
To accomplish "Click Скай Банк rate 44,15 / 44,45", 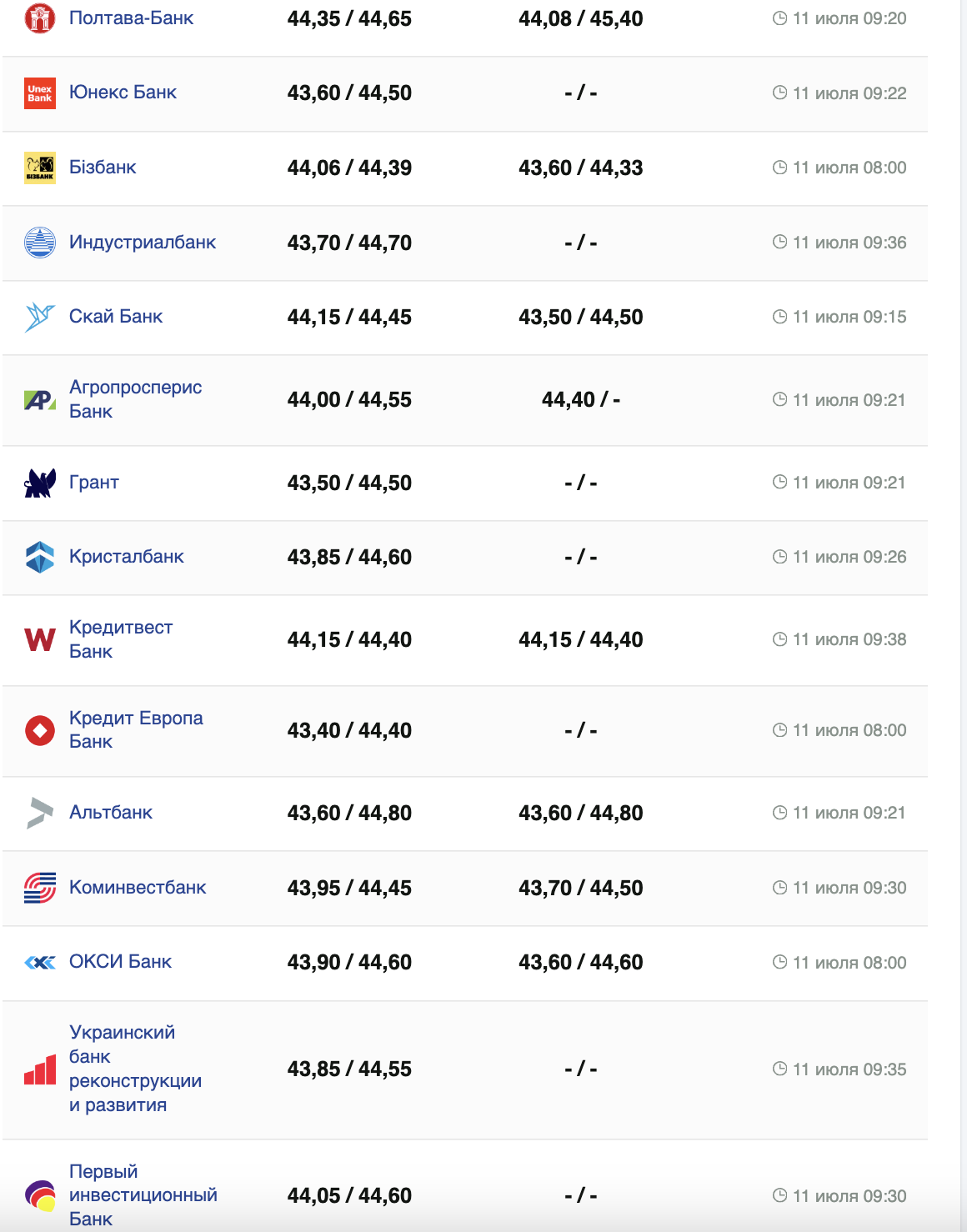I will point(349,317).
